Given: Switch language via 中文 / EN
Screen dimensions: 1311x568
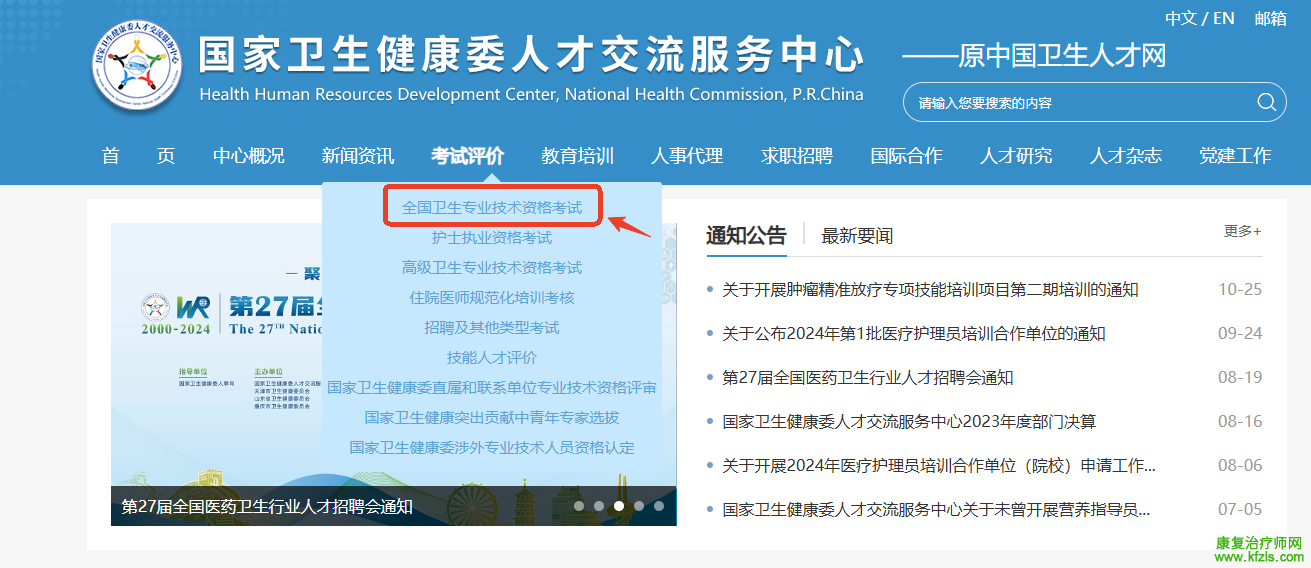Looking at the screenshot, I should coord(1199,19).
